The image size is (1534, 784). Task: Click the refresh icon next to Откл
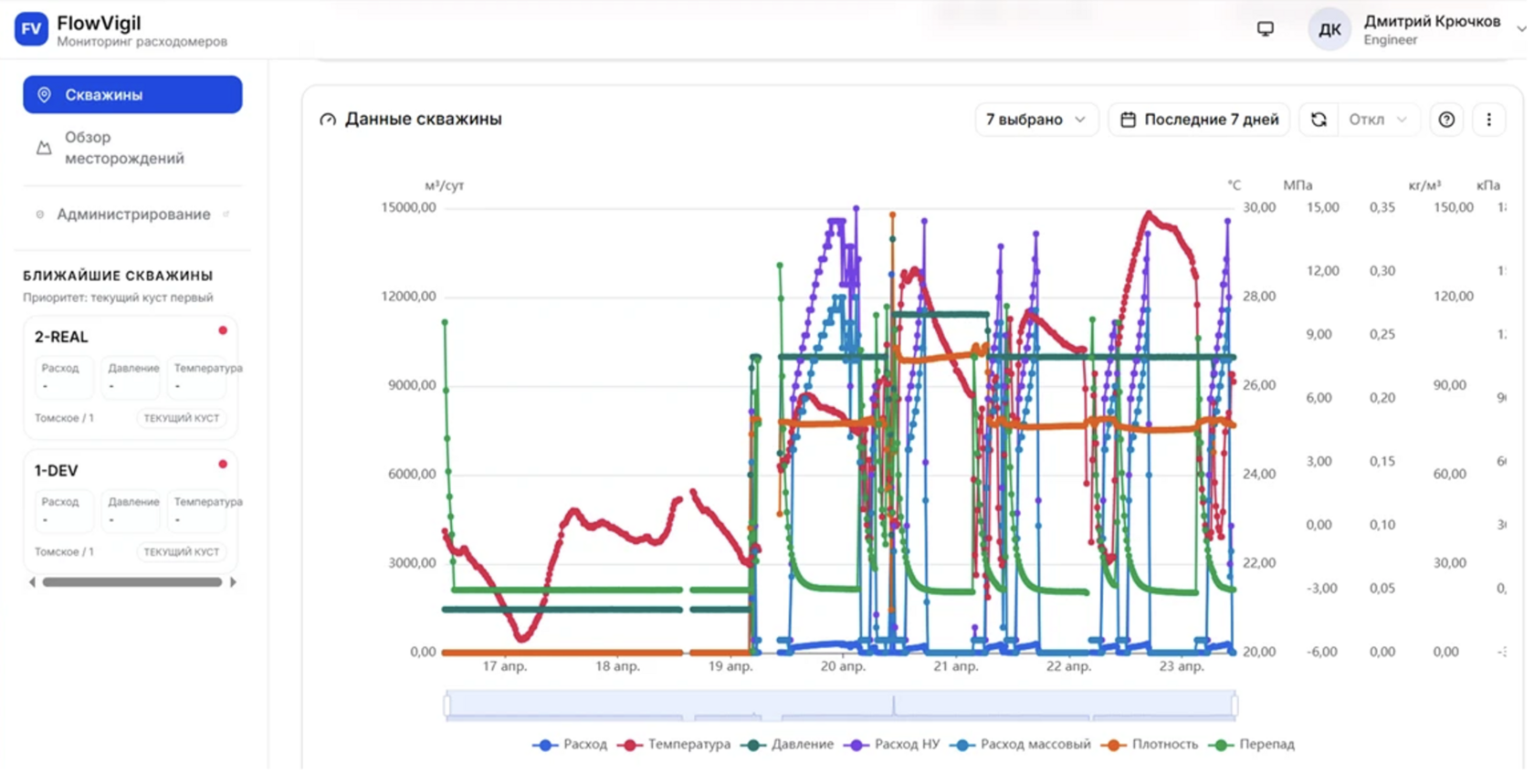click(x=1319, y=120)
